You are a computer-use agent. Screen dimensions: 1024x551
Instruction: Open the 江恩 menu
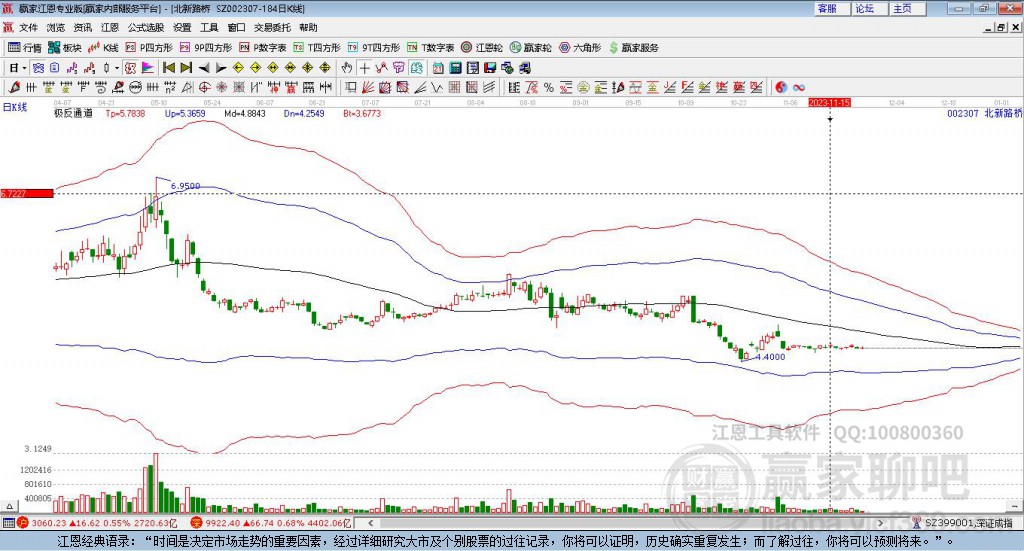pyautogui.click(x=110, y=27)
